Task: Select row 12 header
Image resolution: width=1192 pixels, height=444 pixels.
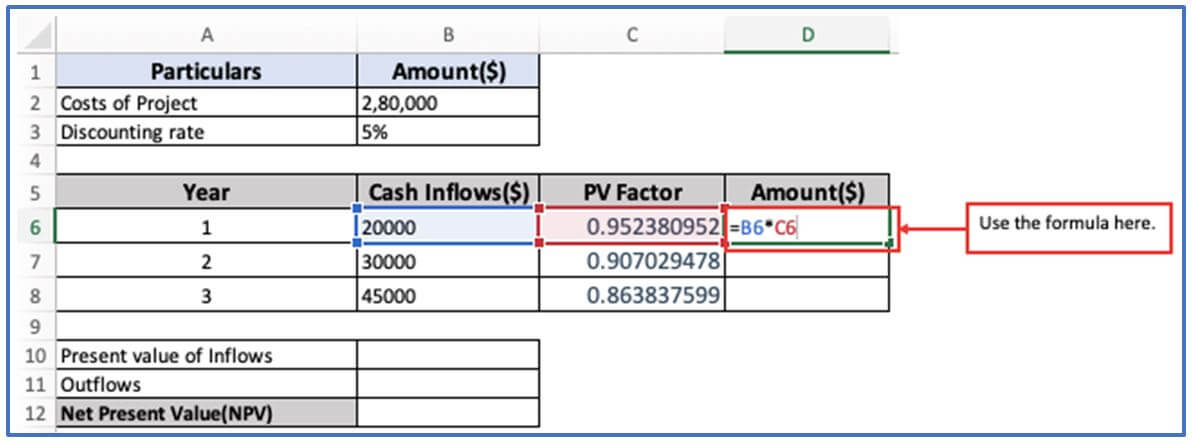Action: (x=36, y=414)
